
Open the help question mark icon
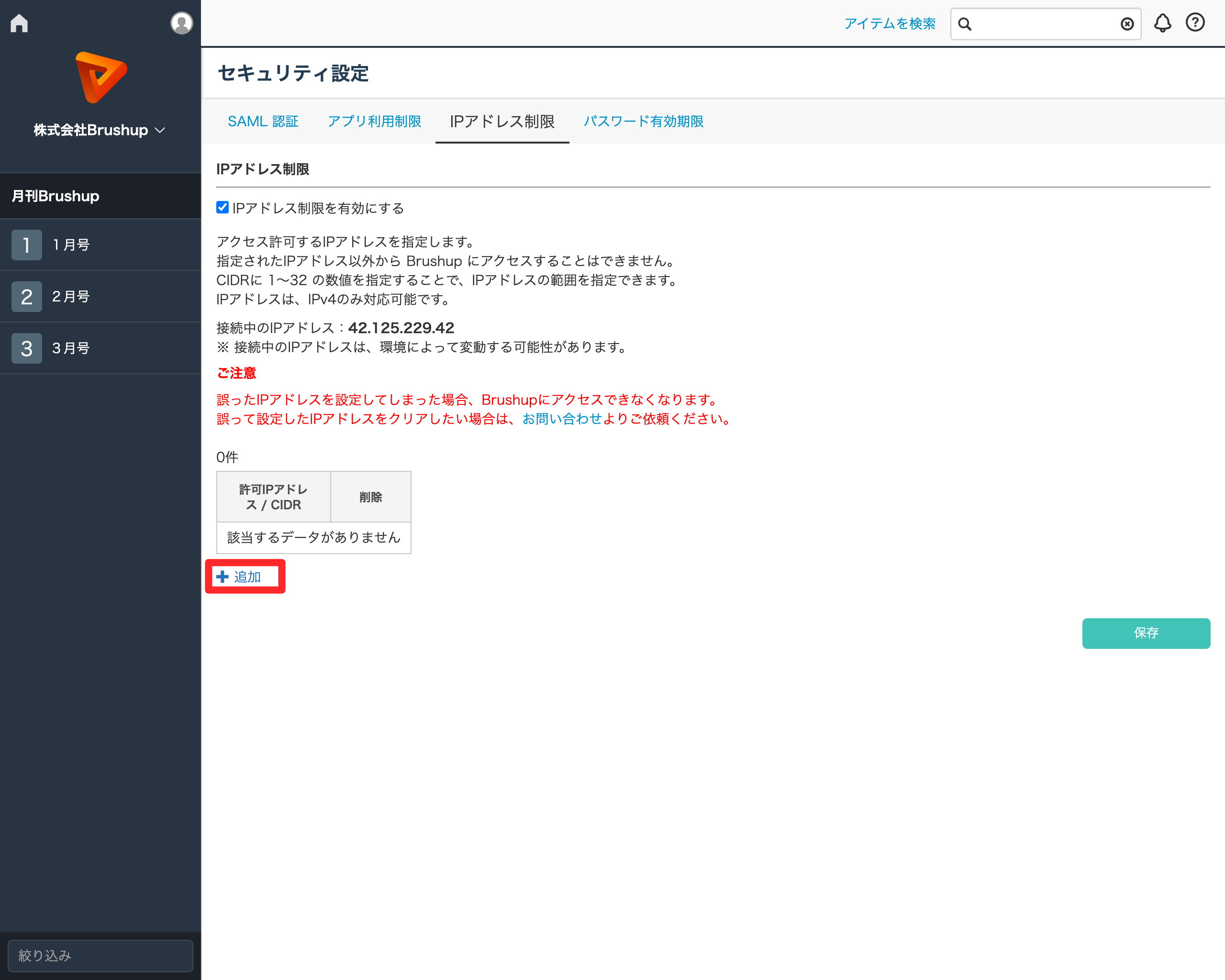click(1195, 22)
